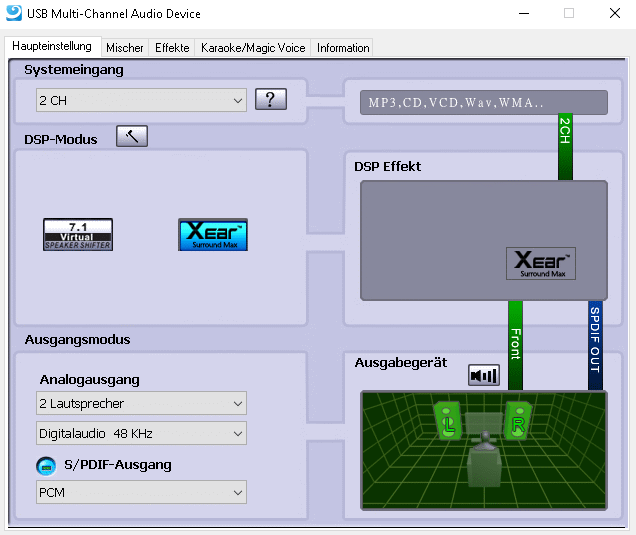
Task: Open the Systemeingang 2 CH dropdown
Action: point(141,100)
